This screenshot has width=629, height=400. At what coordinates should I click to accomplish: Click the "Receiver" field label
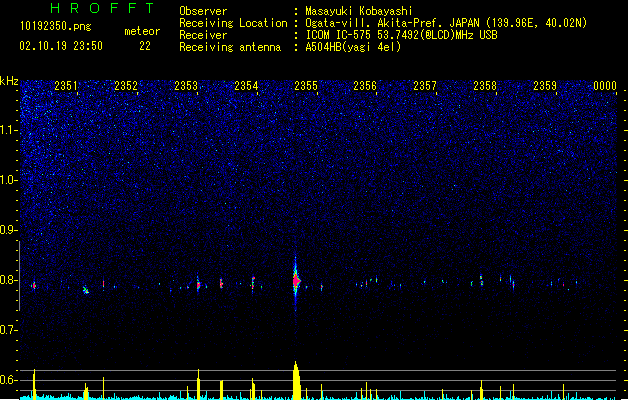point(203,35)
